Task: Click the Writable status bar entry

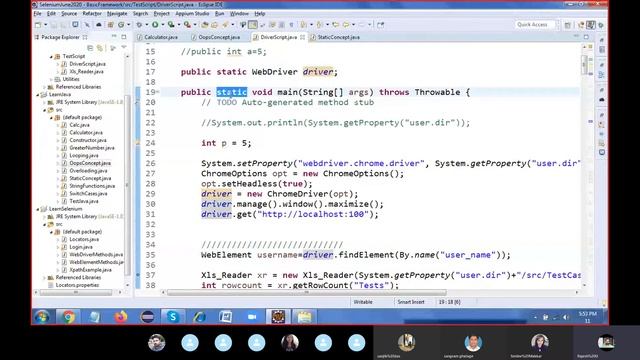Action: pyautogui.click(x=363, y=302)
